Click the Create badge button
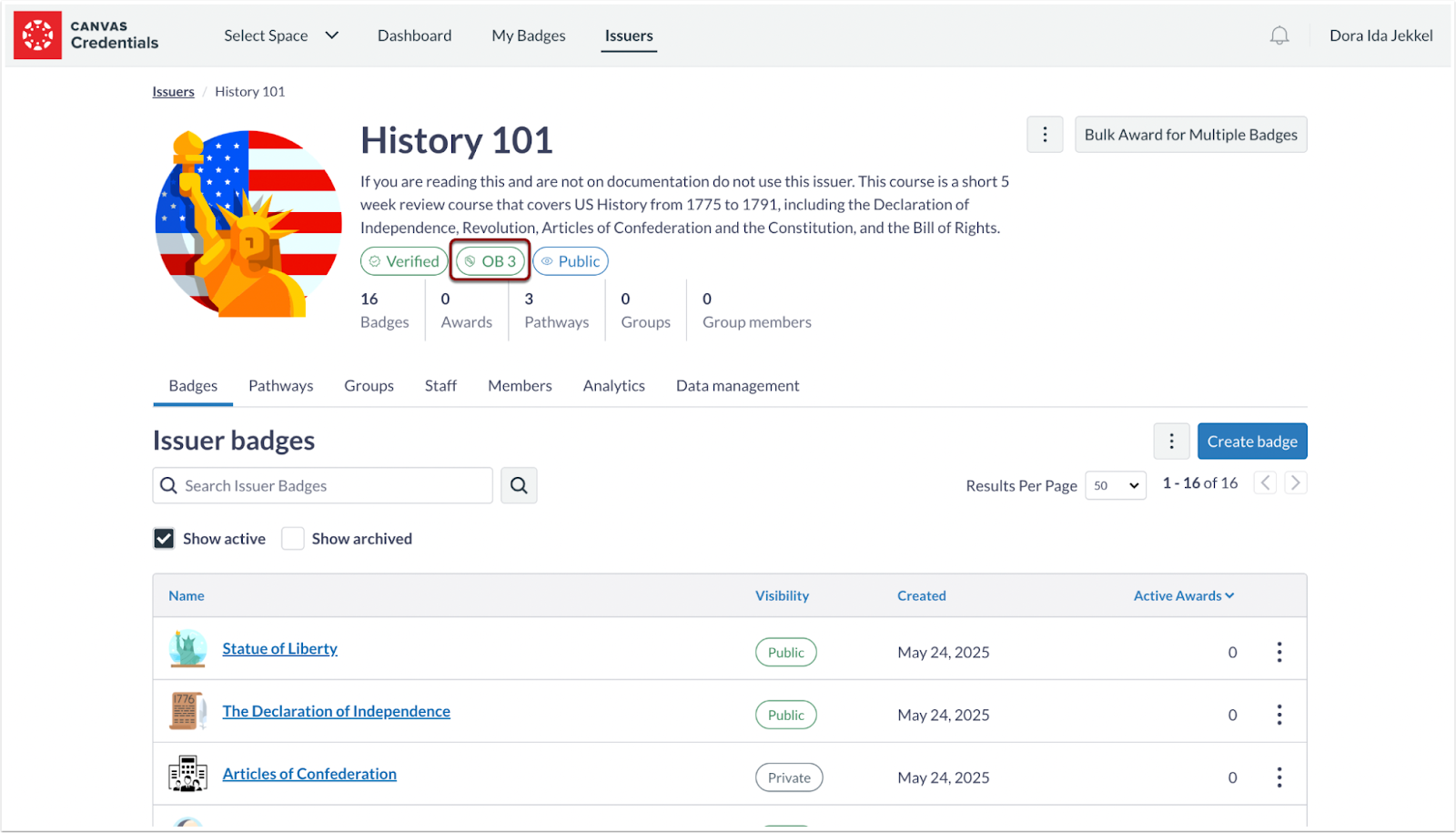The image size is (1456, 833). coord(1252,442)
